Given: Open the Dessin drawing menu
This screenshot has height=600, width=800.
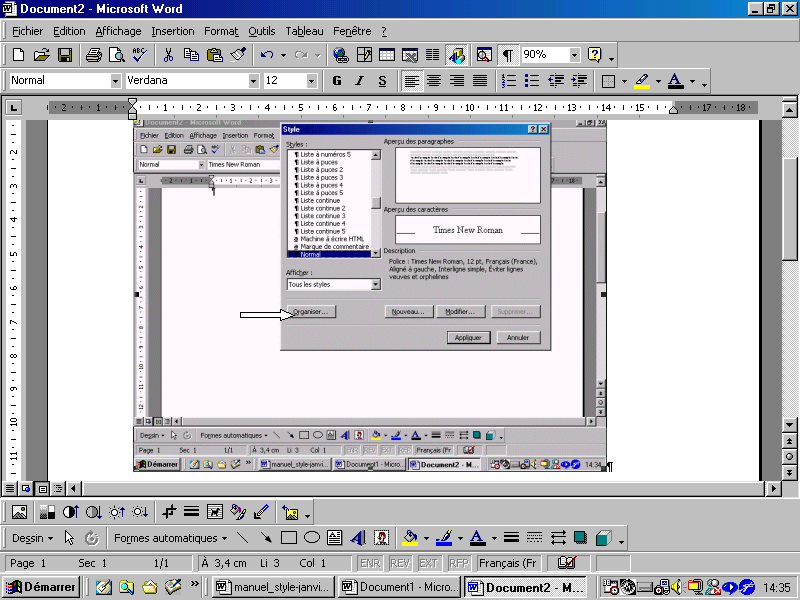Looking at the screenshot, I should point(33,538).
